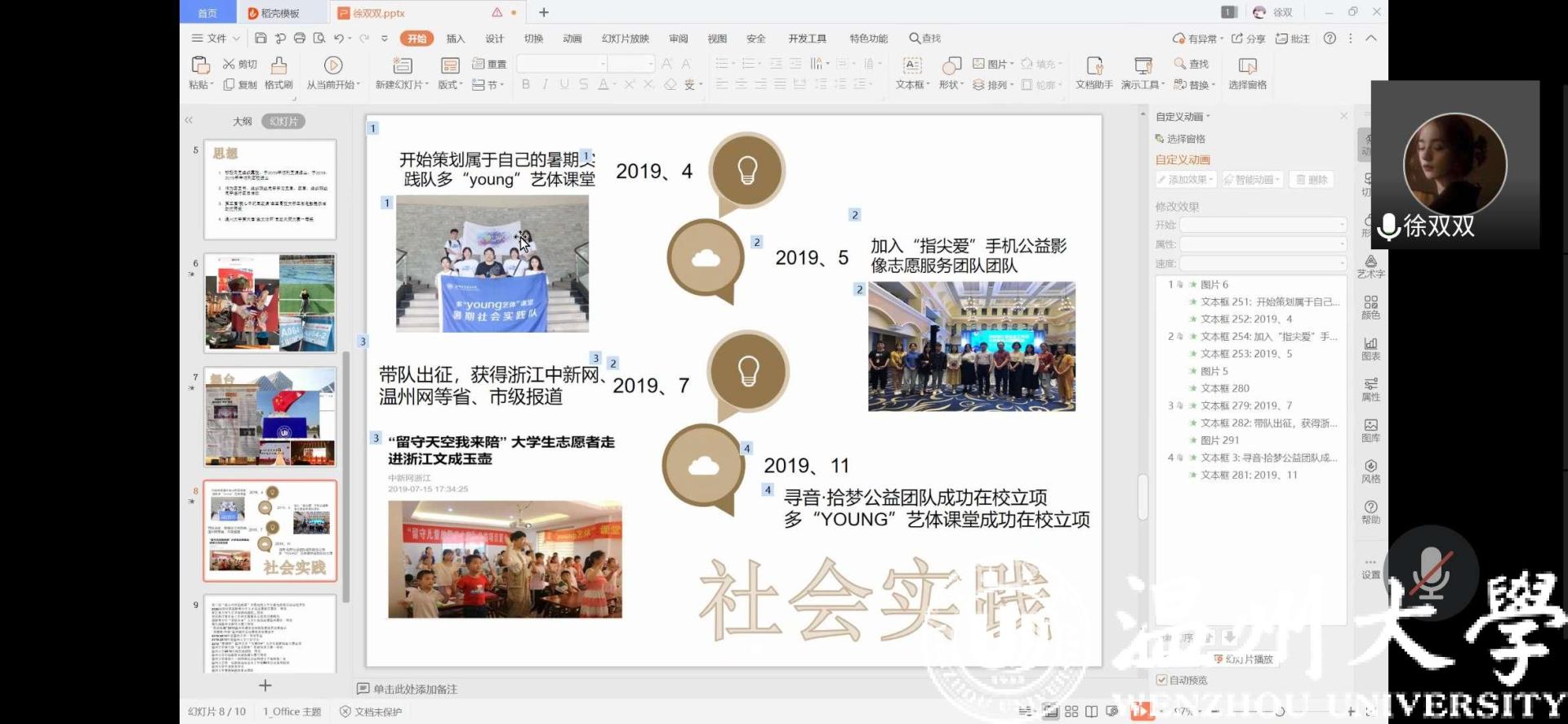
Task: Select slide 6 thumbnail in the slide panel
Action: (270, 303)
